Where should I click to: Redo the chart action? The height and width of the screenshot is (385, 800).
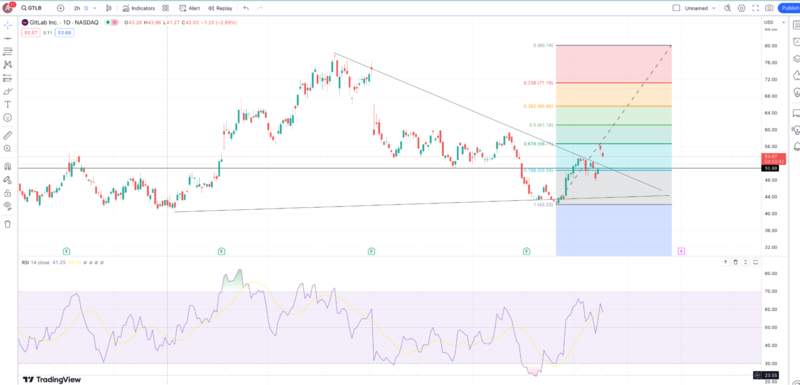[x=260, y=8]
